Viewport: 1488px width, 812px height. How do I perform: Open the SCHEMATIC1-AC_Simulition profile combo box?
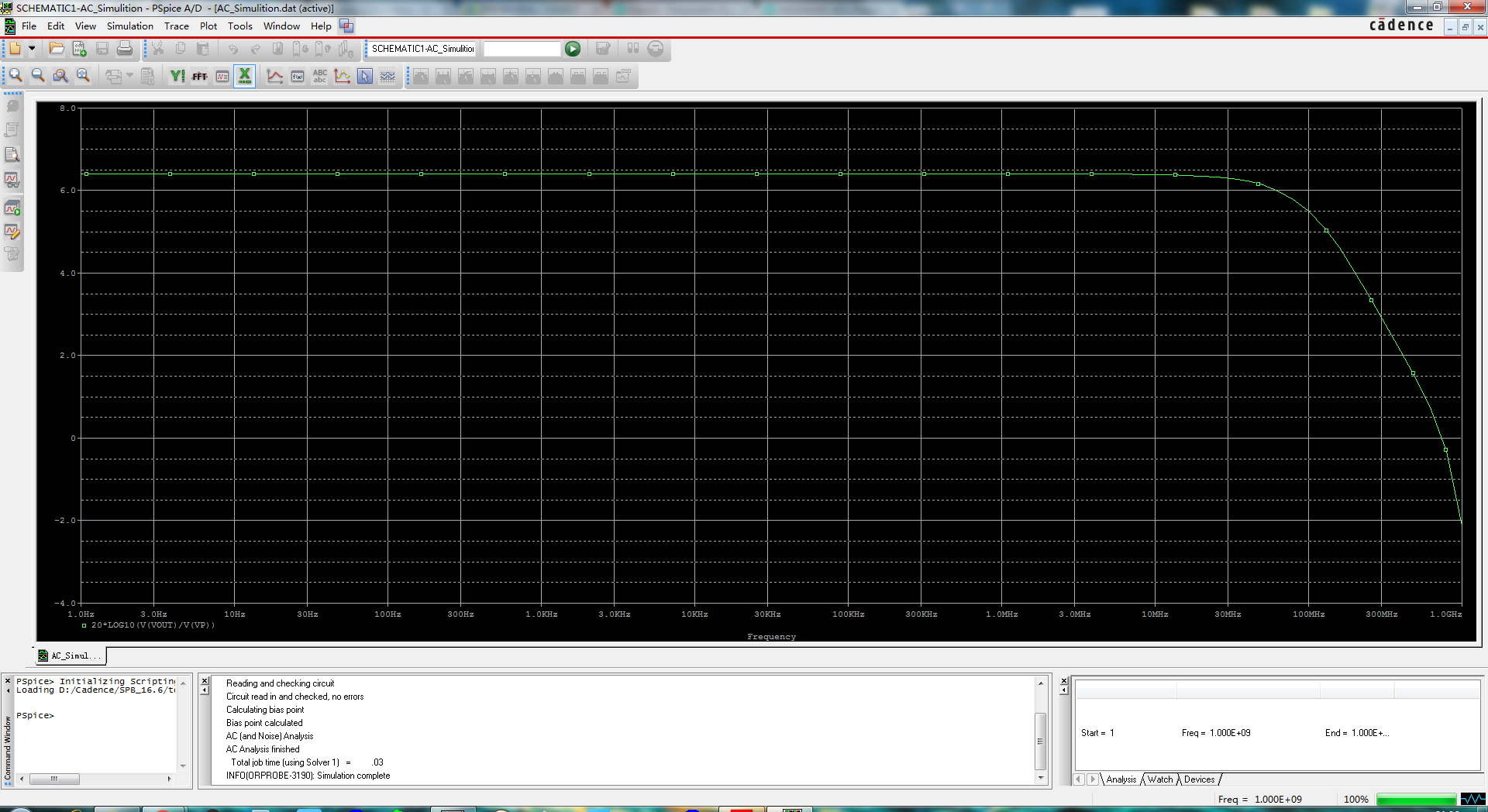click(422, 48)
